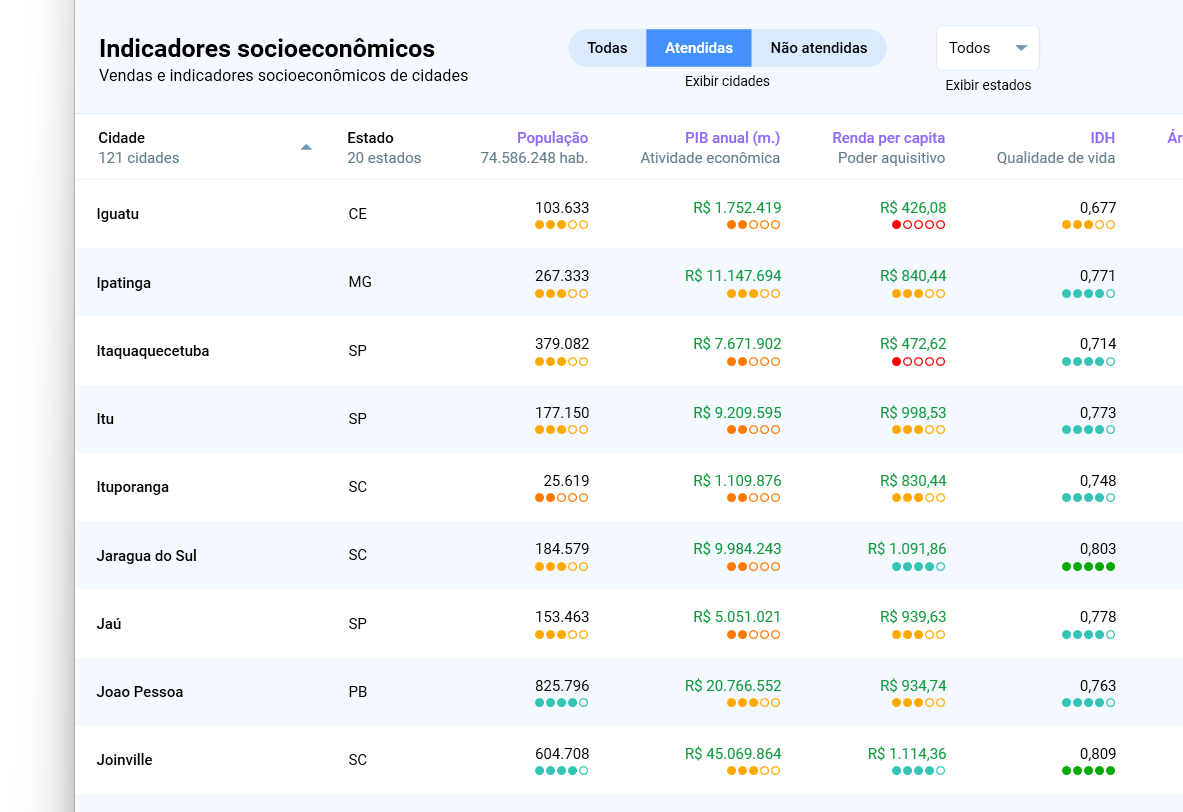
Task: Click Joinville teal income rating dots
Action: (x=918, y=771)
